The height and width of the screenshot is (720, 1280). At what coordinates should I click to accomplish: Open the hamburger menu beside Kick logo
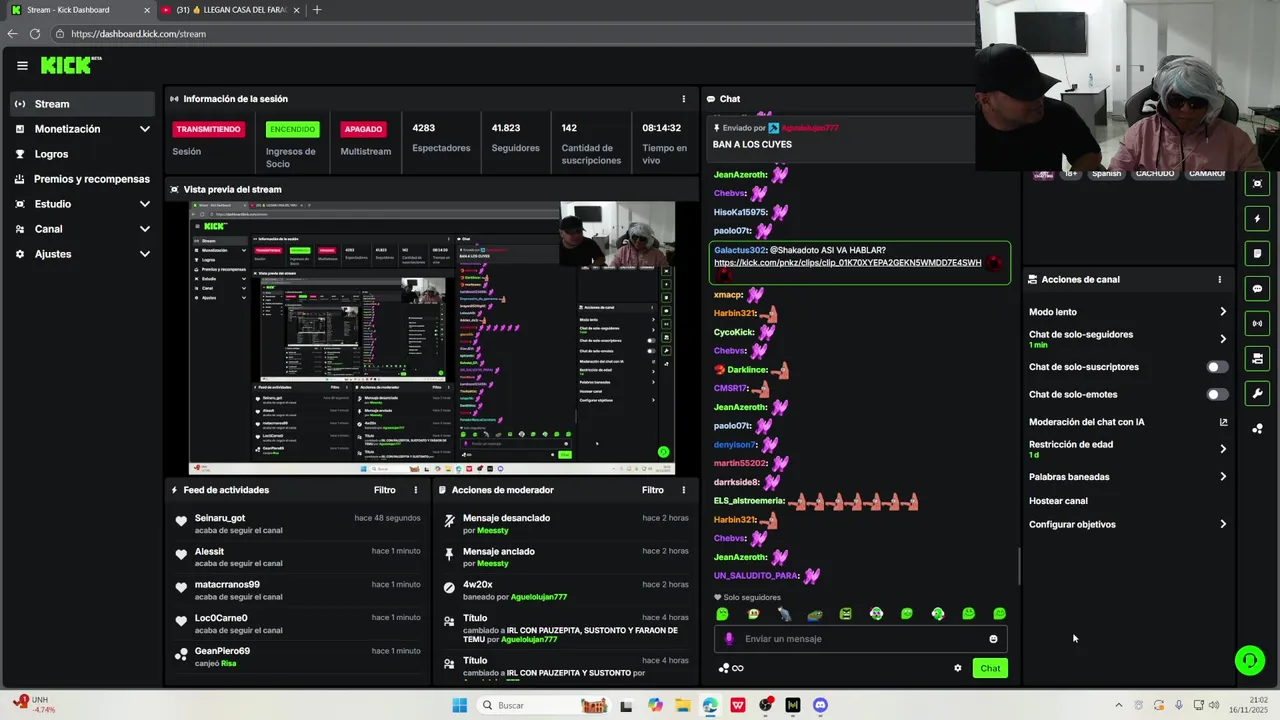coord(22,66)
